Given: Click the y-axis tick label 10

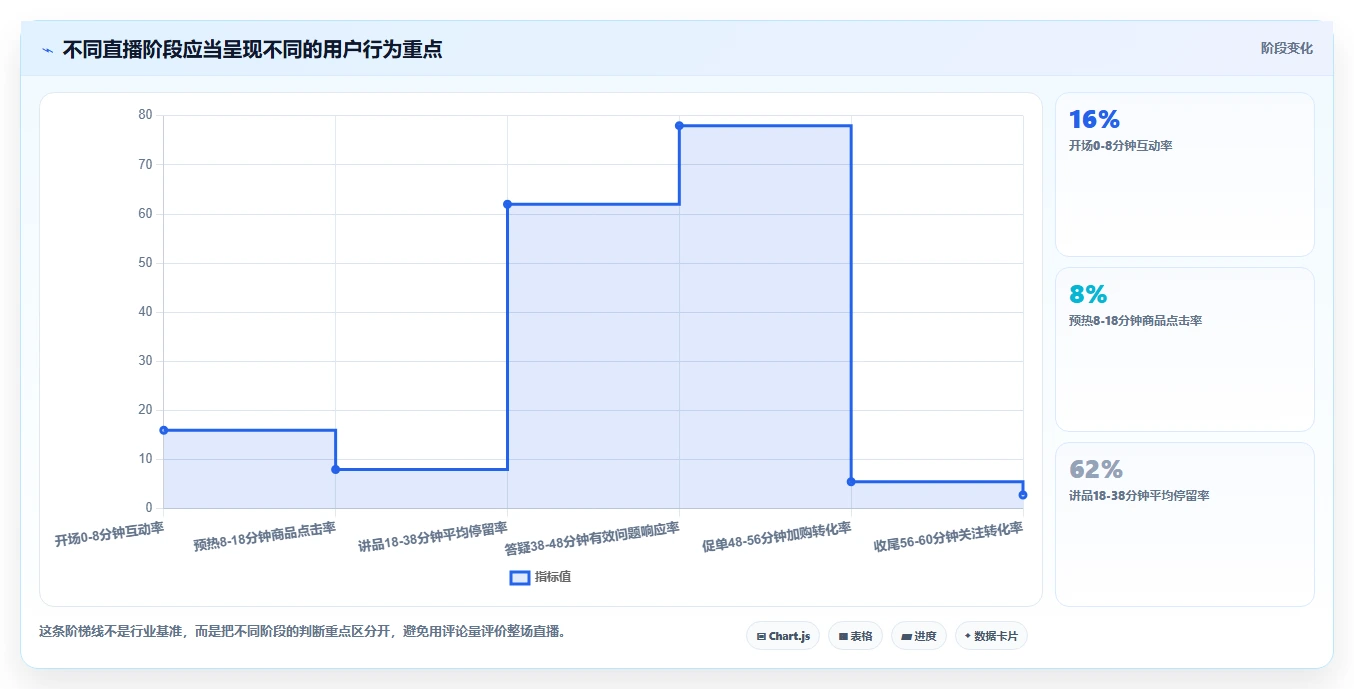Looking at the screenshot, I should 145,459.
